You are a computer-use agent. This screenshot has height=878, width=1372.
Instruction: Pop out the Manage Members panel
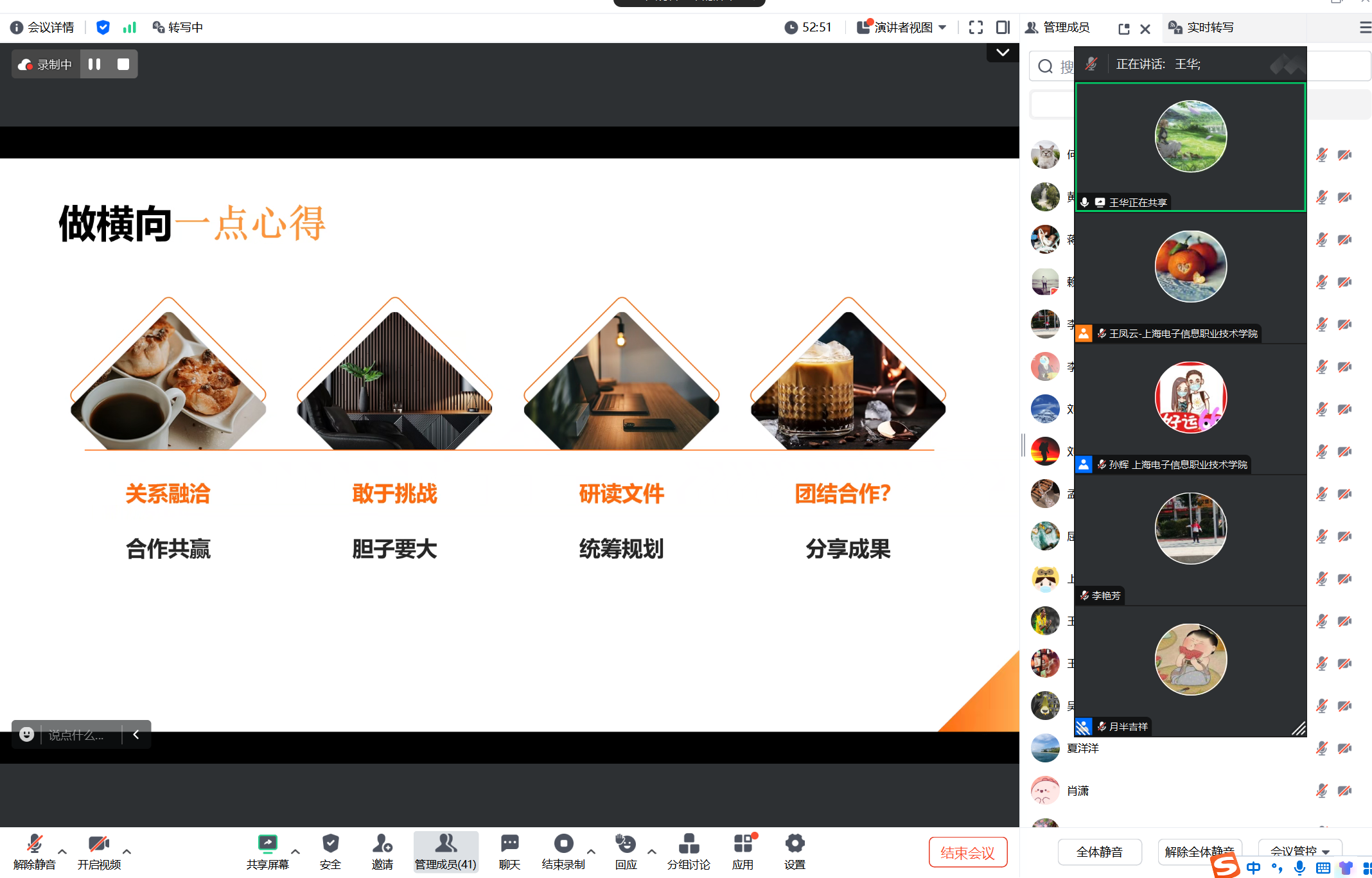[x=1123, y=29]
